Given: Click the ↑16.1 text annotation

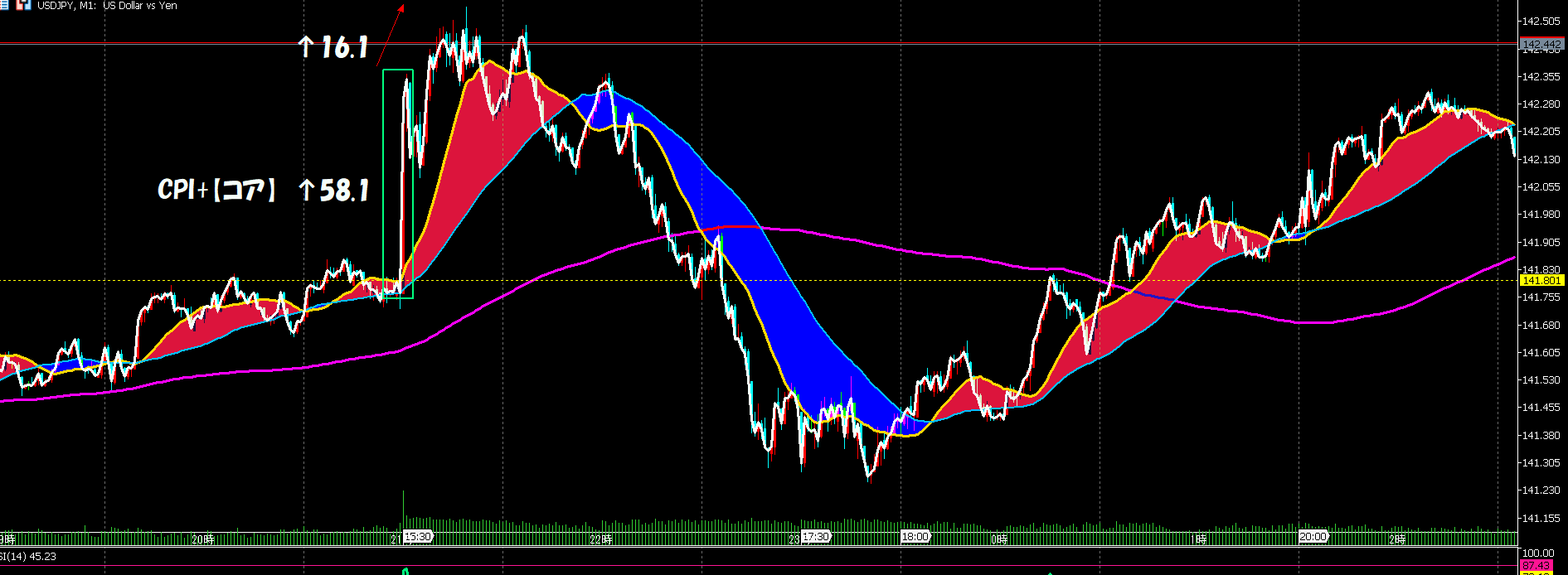Looking at the screenshot, I should tap(333, 47).
